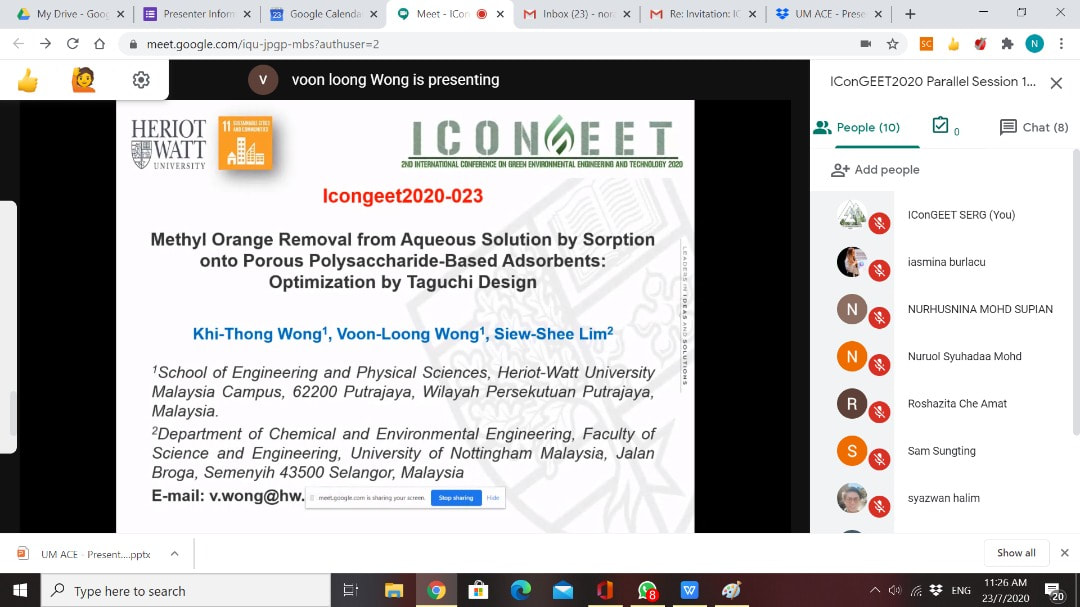The image size is (1080, 607).
Task: Switch to the Chat (8) tab
Action: coord(1034,127)
